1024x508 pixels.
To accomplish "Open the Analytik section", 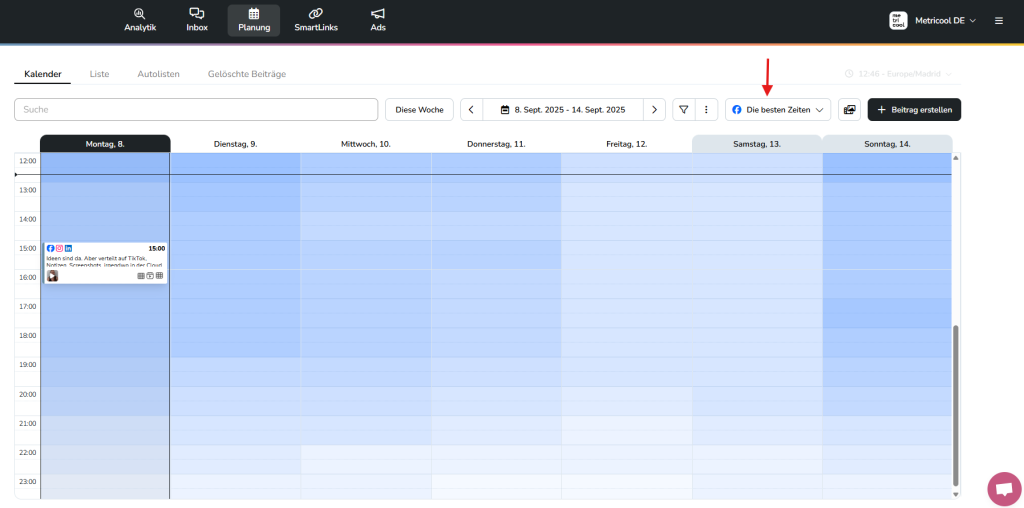I will click(x=140, y=20).
